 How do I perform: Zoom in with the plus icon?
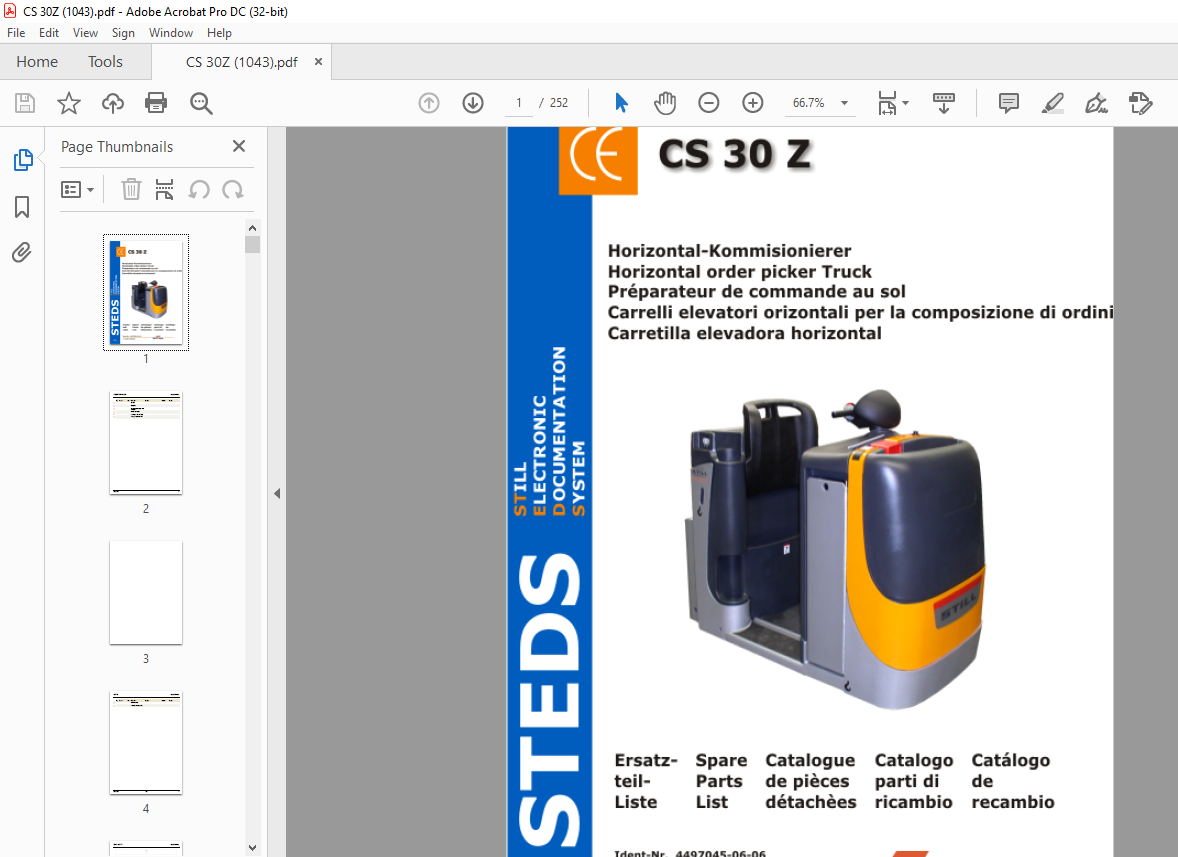pos(752,103)
